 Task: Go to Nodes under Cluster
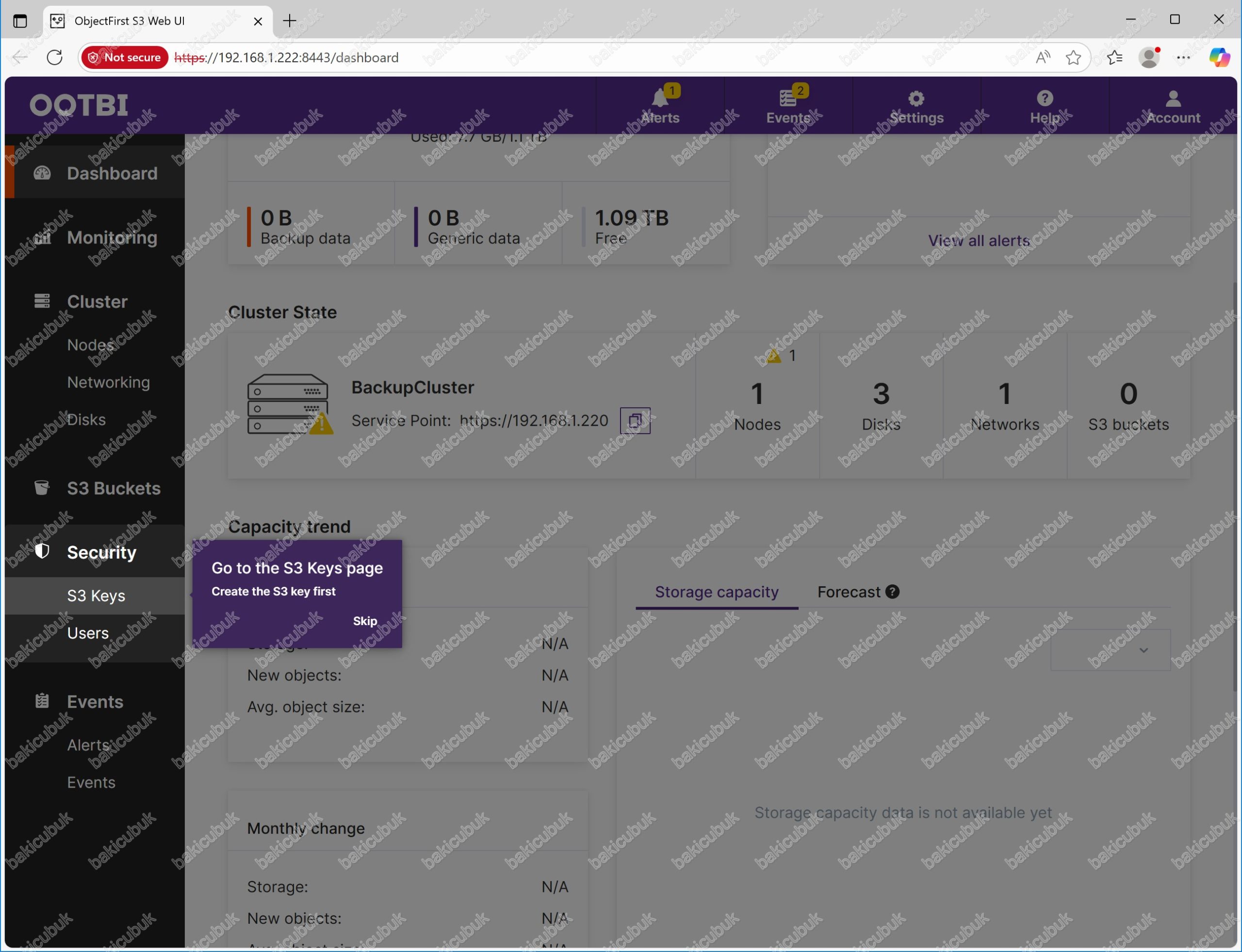point(91,344)
